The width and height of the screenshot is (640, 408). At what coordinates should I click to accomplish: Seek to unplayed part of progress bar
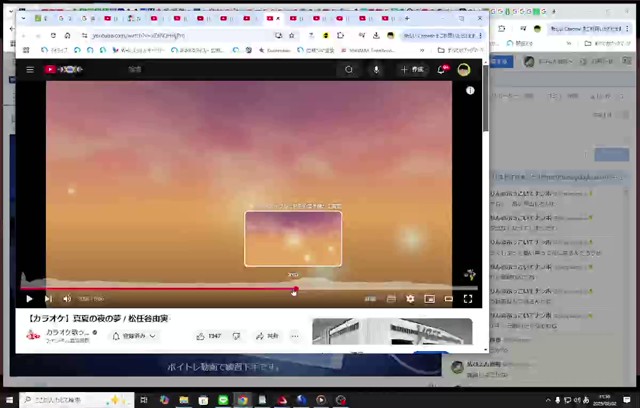(387, 288)
